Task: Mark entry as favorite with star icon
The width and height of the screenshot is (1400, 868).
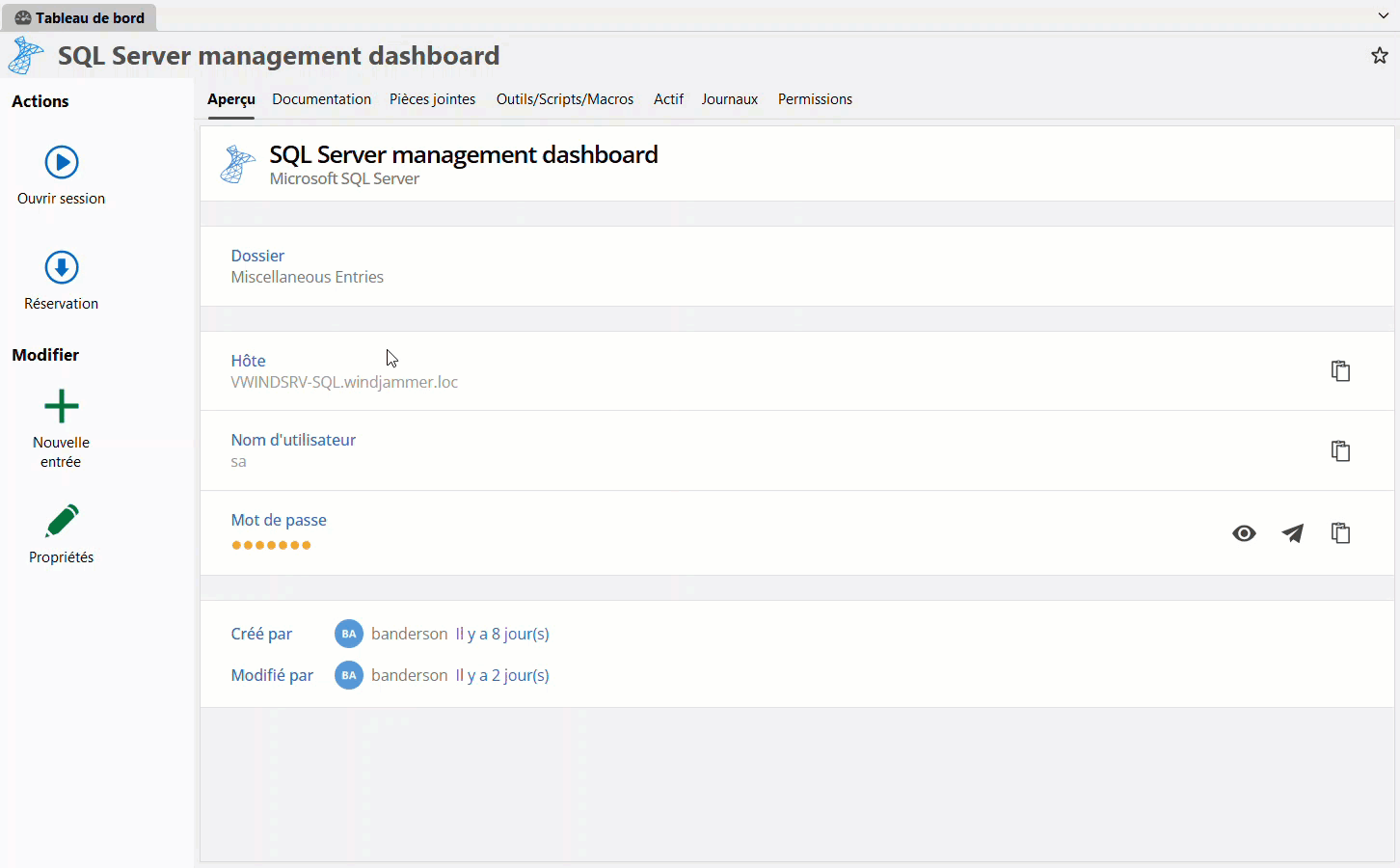Action: coord(1380,56)
